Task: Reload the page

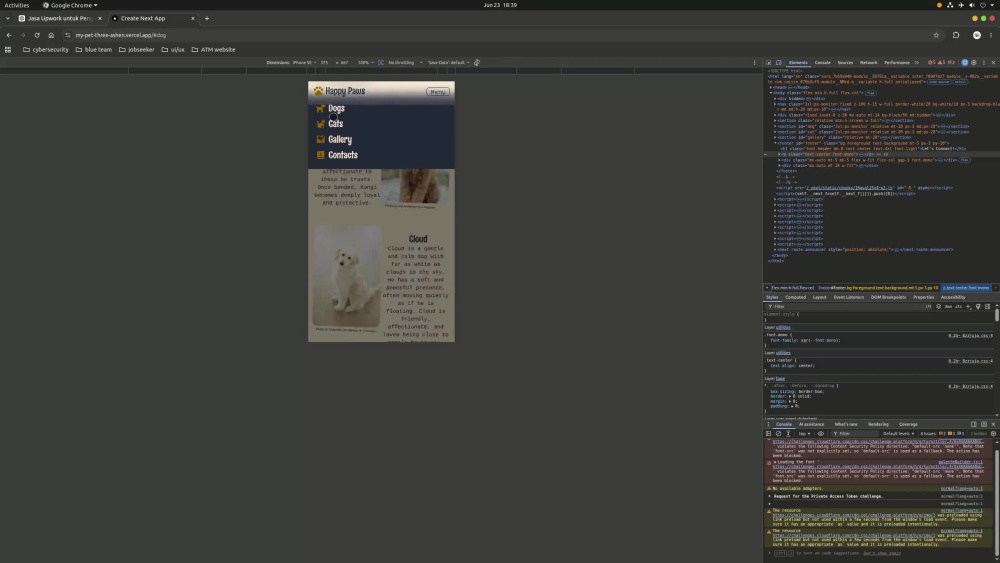Action: [x=37, y=35]
